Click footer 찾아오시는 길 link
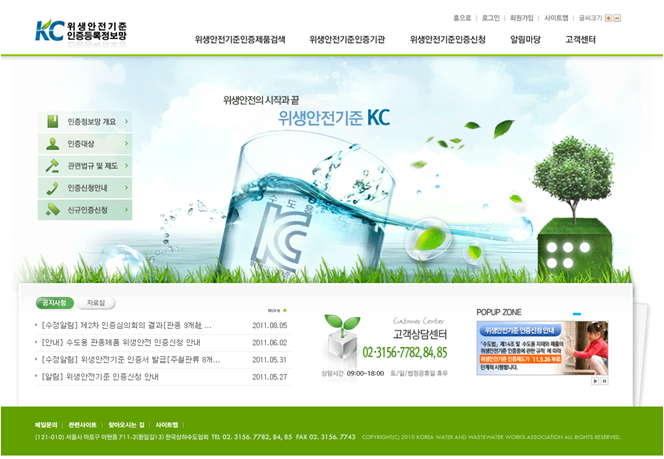664x459 pixels. pyautogui.click(x=126, y=425)
